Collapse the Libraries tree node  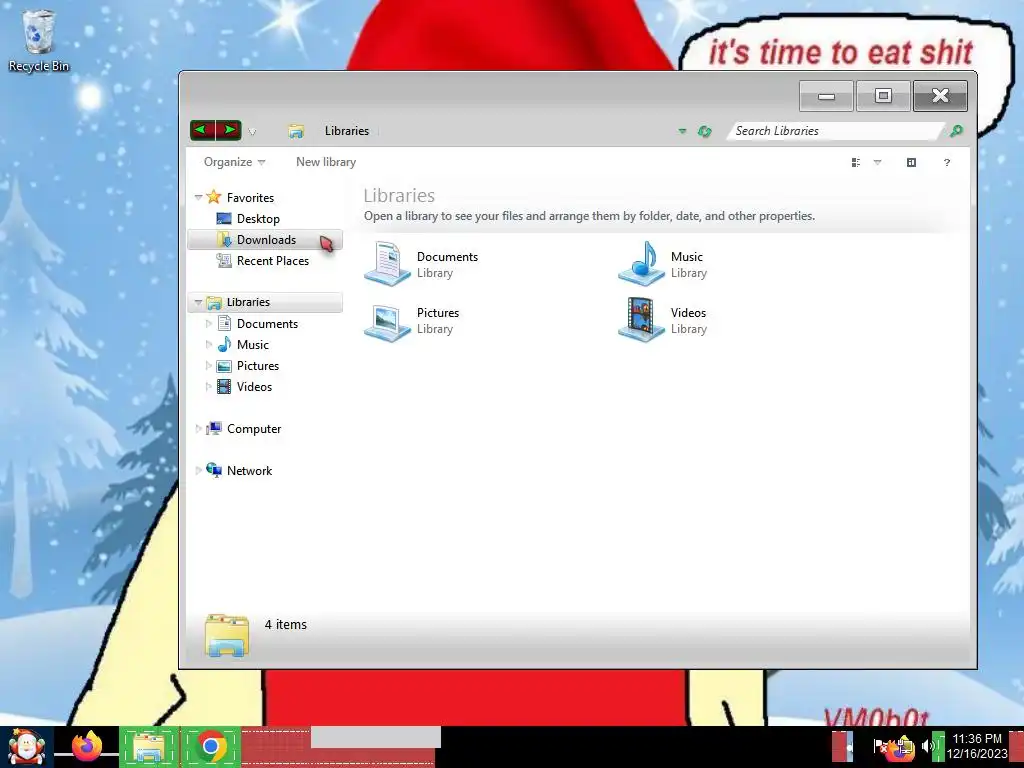[x=198, y=302]
